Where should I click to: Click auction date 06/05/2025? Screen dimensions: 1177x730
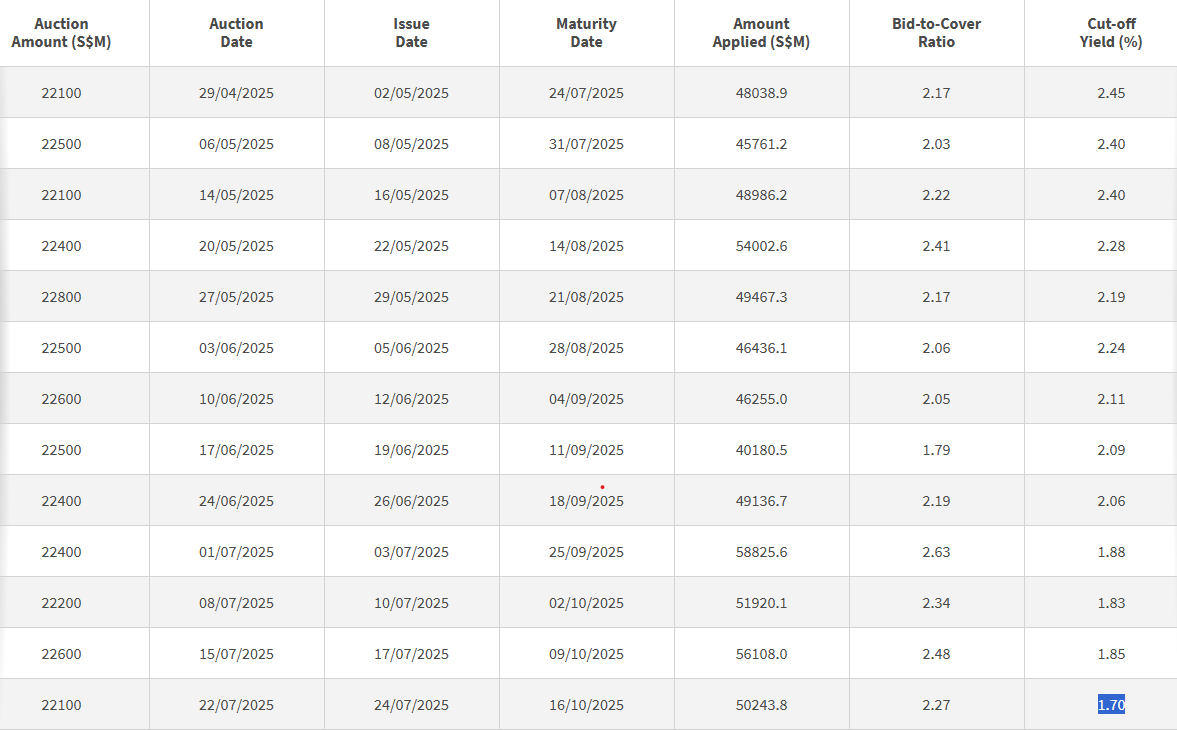tap(236, 144)
